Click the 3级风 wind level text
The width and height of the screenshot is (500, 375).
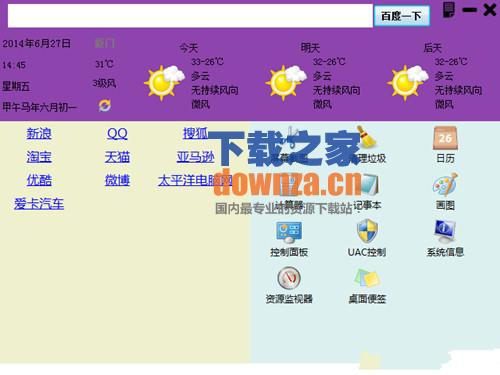[105, 83]
